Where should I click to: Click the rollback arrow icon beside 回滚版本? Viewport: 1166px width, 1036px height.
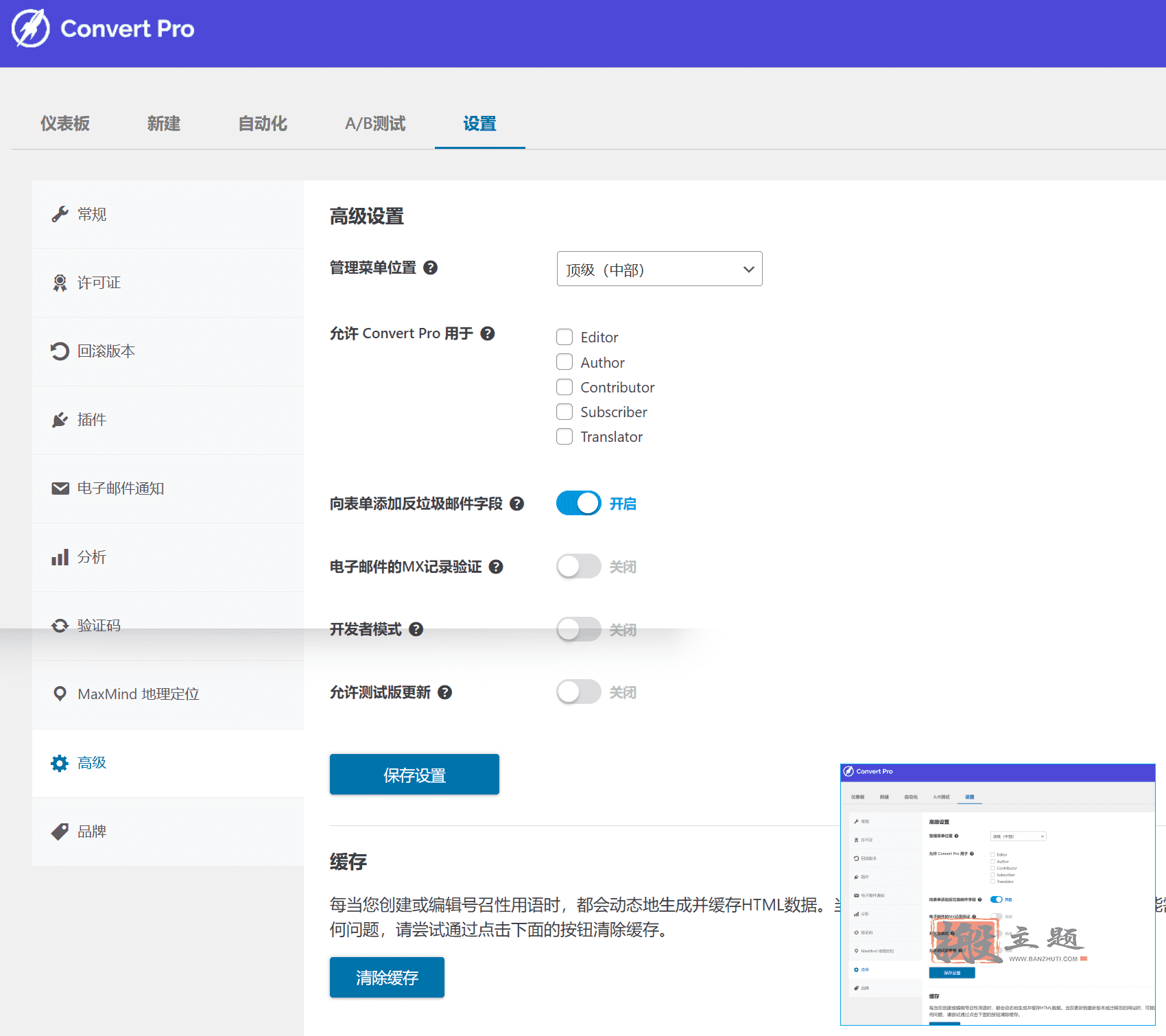click(x=60, y=351)
